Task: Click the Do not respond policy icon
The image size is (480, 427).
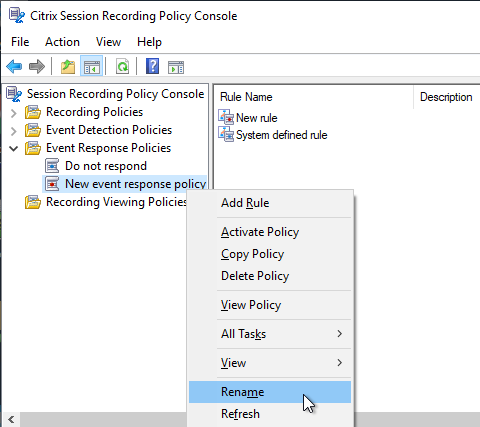Action: (x=52, y=166)
